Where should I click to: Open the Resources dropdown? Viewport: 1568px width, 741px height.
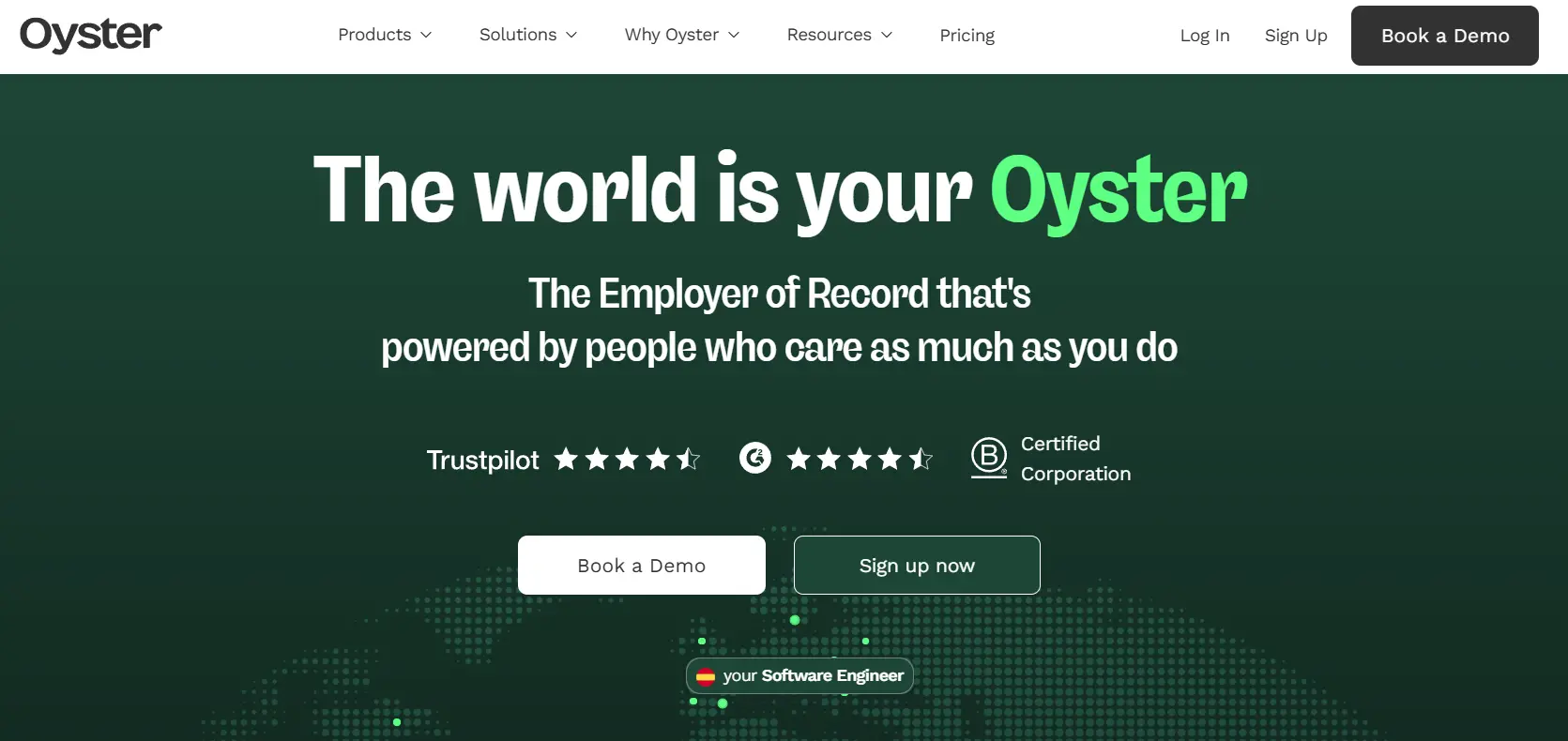tap(840, 35)
